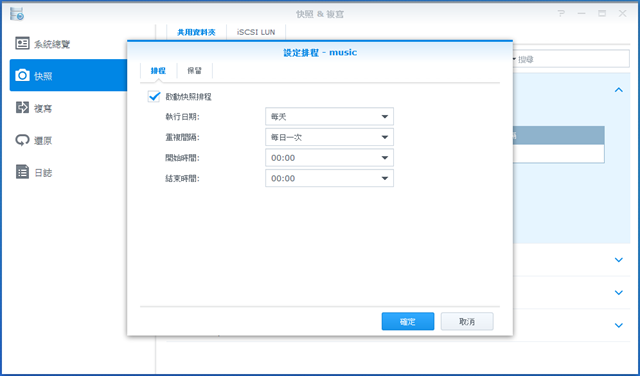Expand the bottom shared folder chevron
Screen dimensions: 640x376
click(619, 325)
